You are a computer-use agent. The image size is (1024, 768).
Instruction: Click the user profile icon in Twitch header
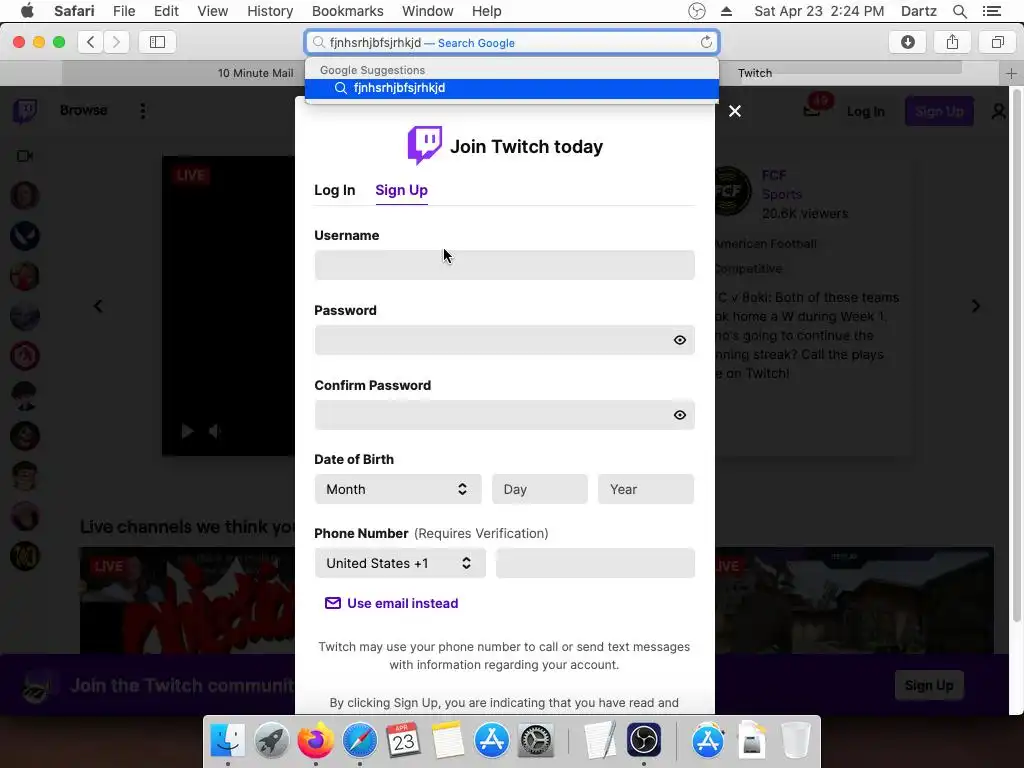(999, 112)
